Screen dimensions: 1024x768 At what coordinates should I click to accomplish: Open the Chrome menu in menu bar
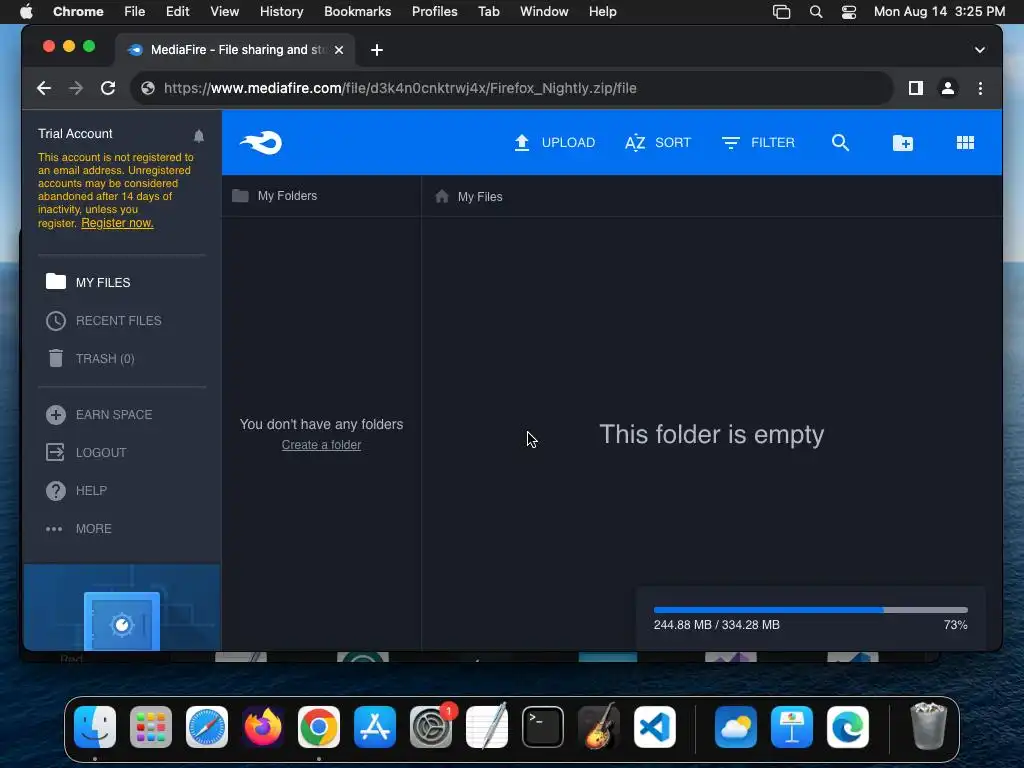click(78, 12)
